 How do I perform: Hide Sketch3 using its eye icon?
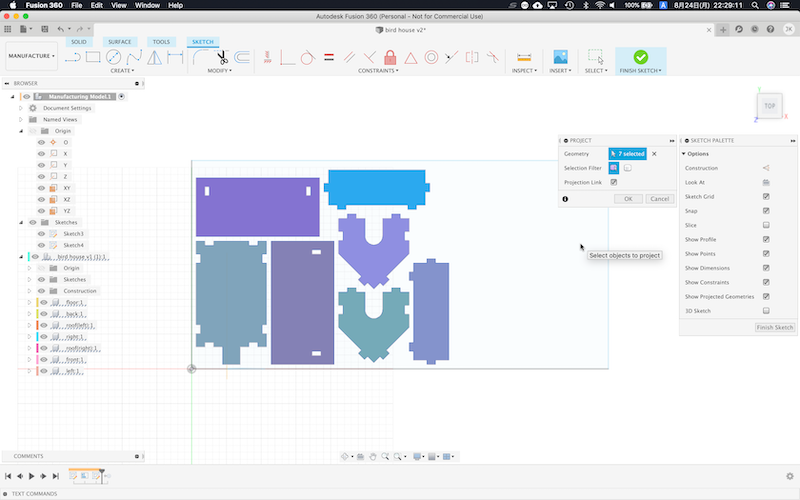41,234
